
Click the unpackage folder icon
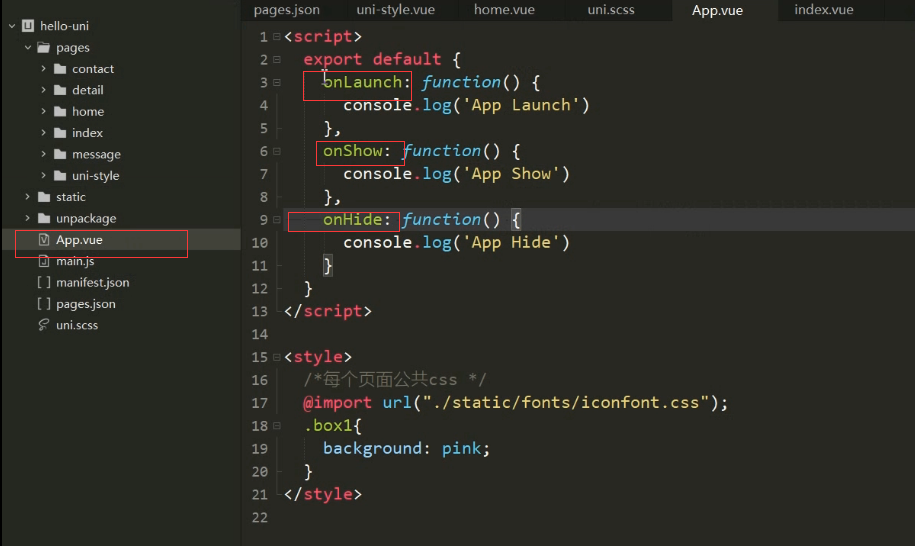pyautogui.click(x=44, y=218)
